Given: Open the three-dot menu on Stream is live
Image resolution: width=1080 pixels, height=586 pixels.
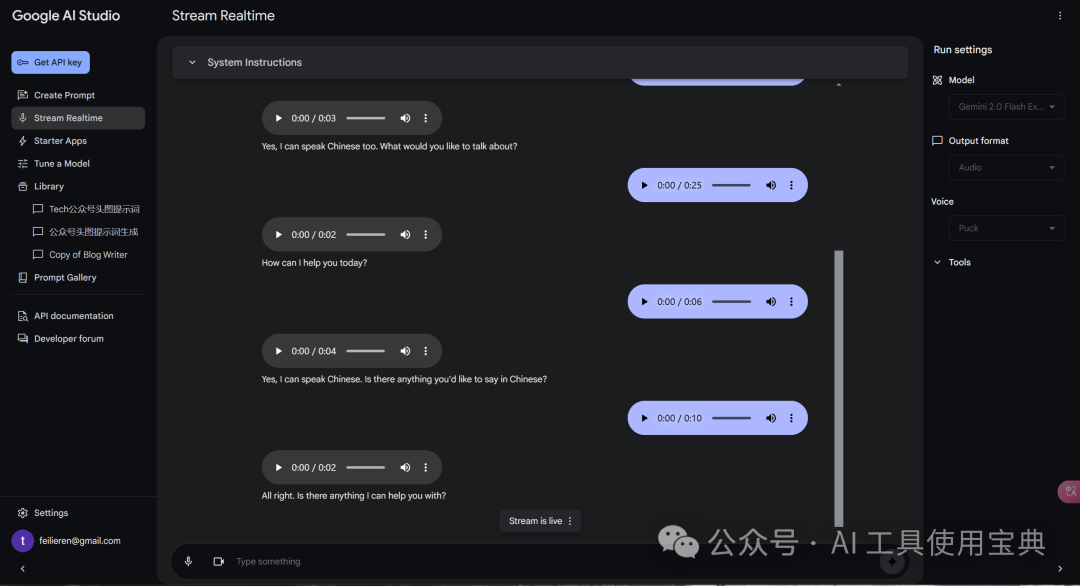Looking at the screenshot, I should [x=570, y=521].
